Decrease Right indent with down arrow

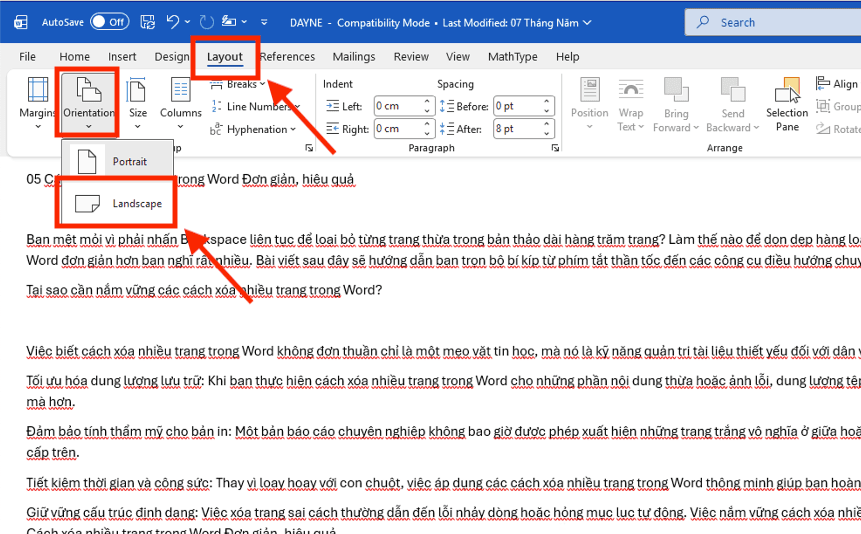pyautogui.click(x=427, y=133)
